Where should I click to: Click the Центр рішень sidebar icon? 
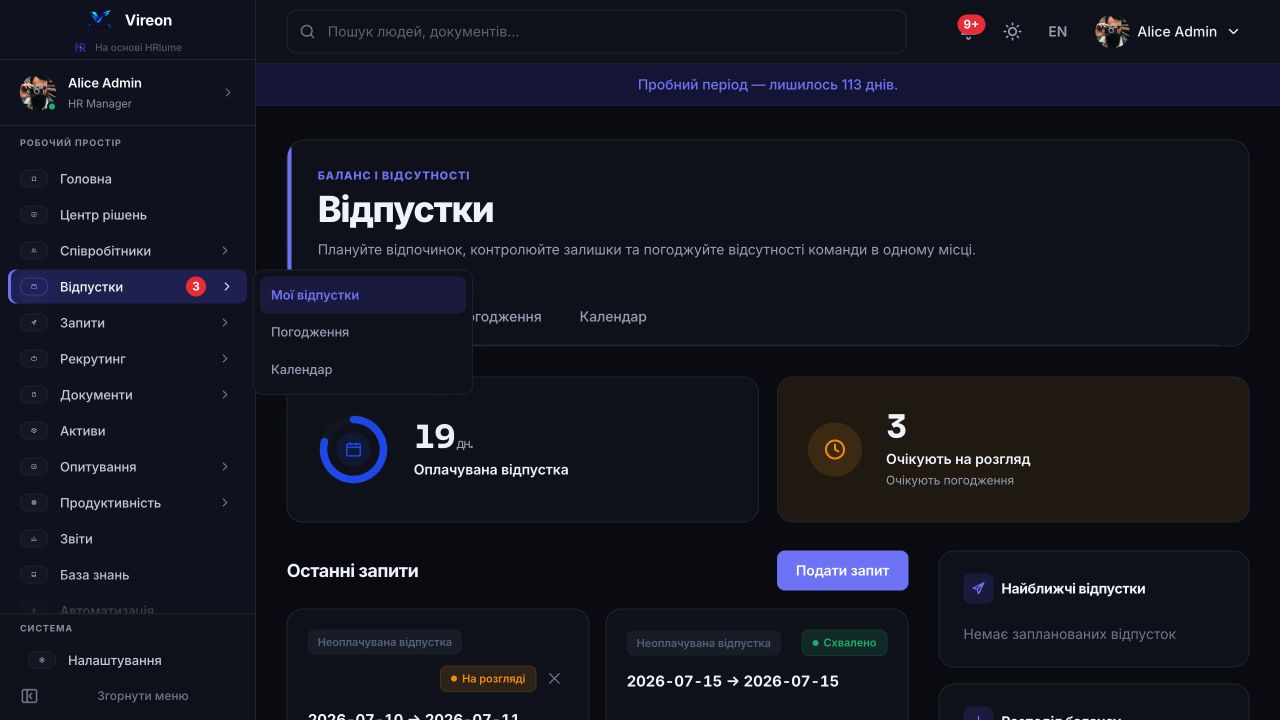(34, 215)
